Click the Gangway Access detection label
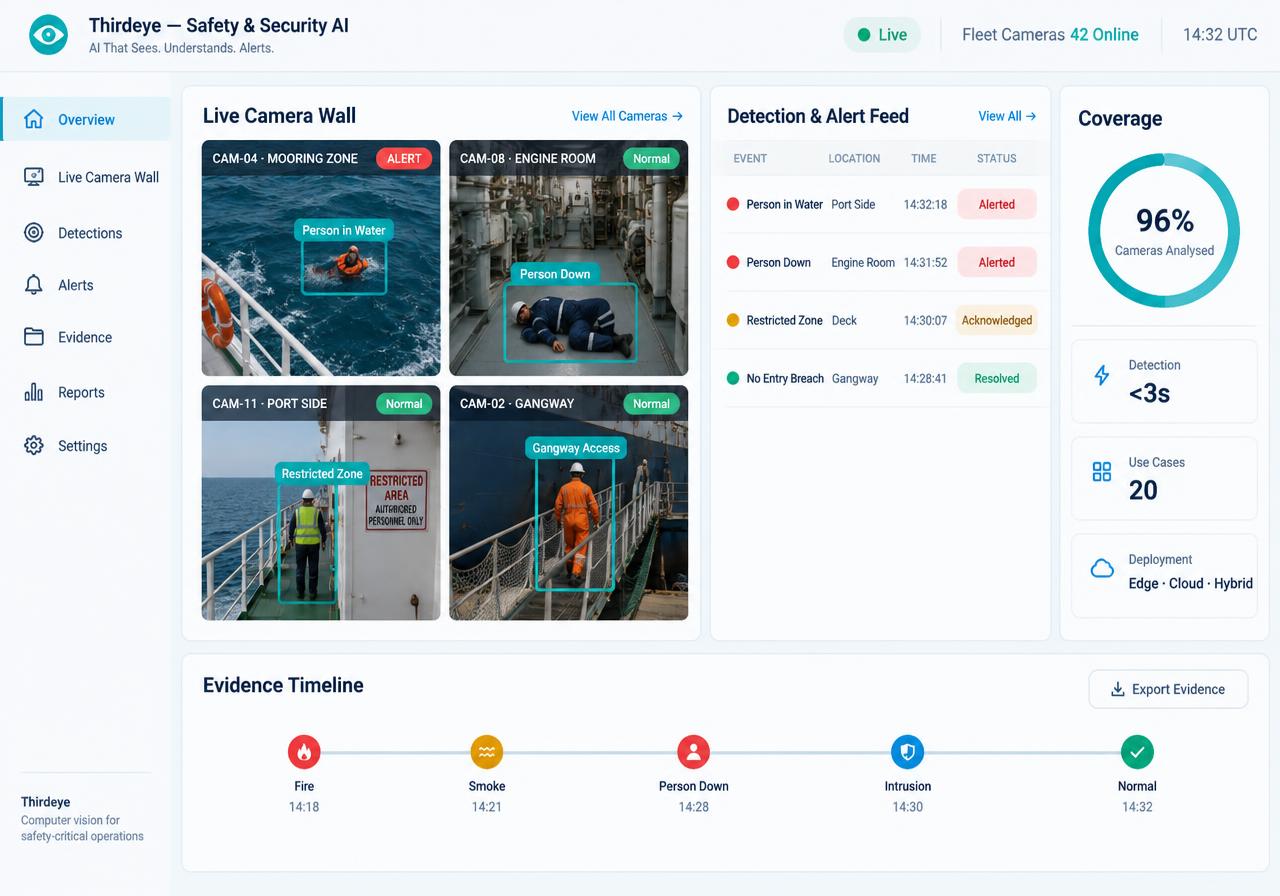This screenshot has width=1280, height=896. pos(576,448)
